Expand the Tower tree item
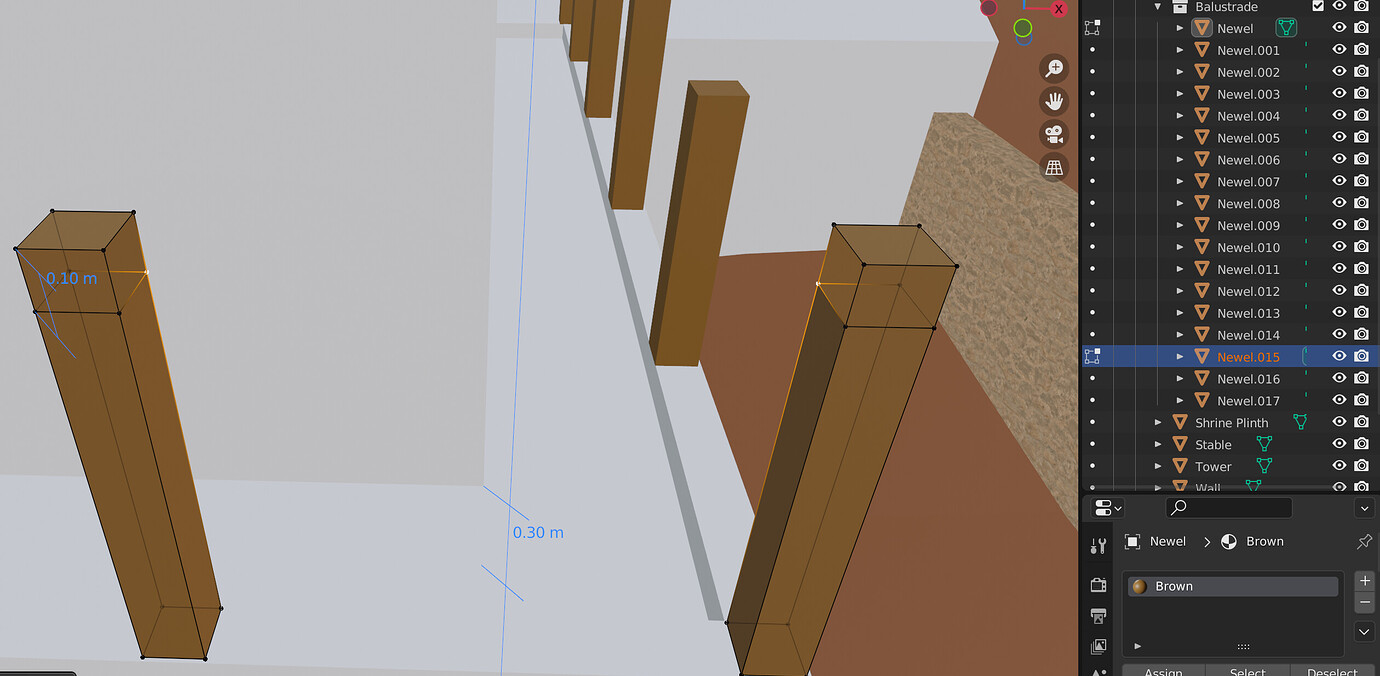Image resolution: width=1380 pixels, height=676 pixels. [x=1158, y=466]
